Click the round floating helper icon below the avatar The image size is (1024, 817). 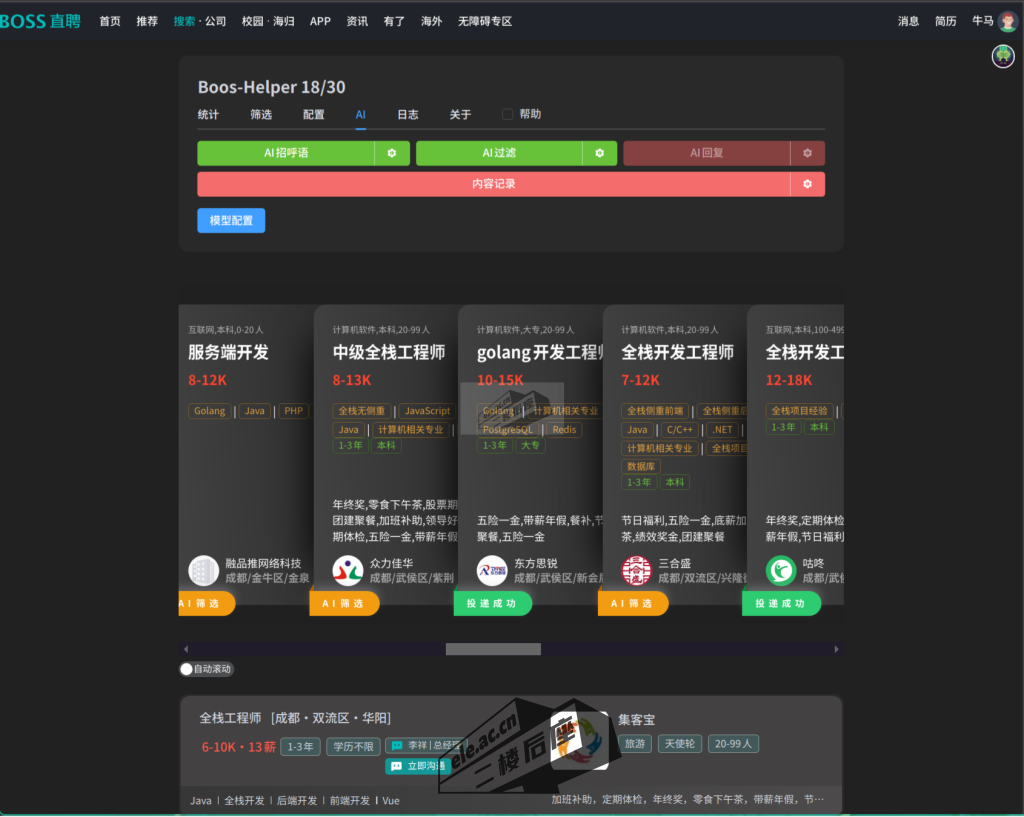click(x=1003, y=56)
